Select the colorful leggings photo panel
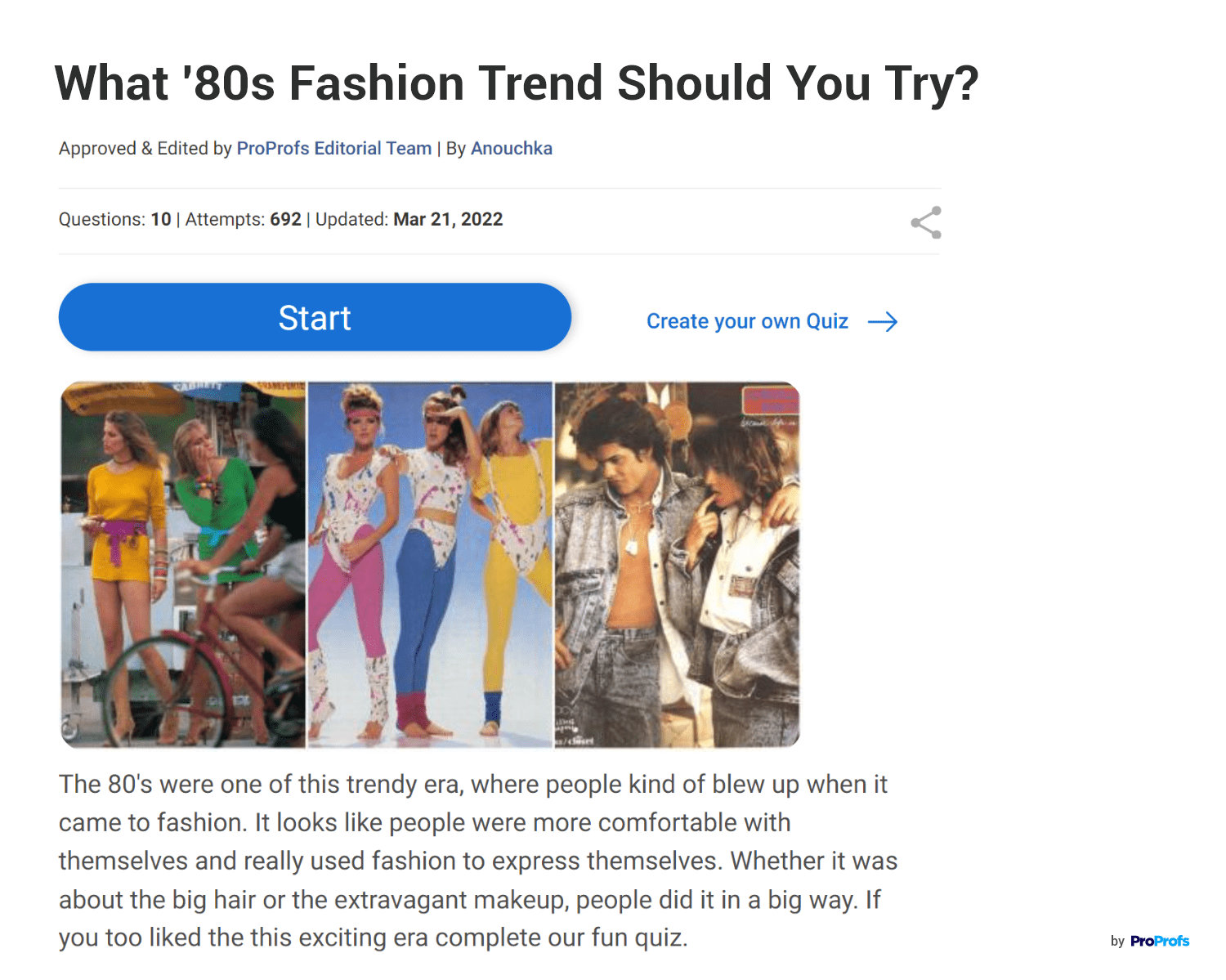 click(430, 564)
